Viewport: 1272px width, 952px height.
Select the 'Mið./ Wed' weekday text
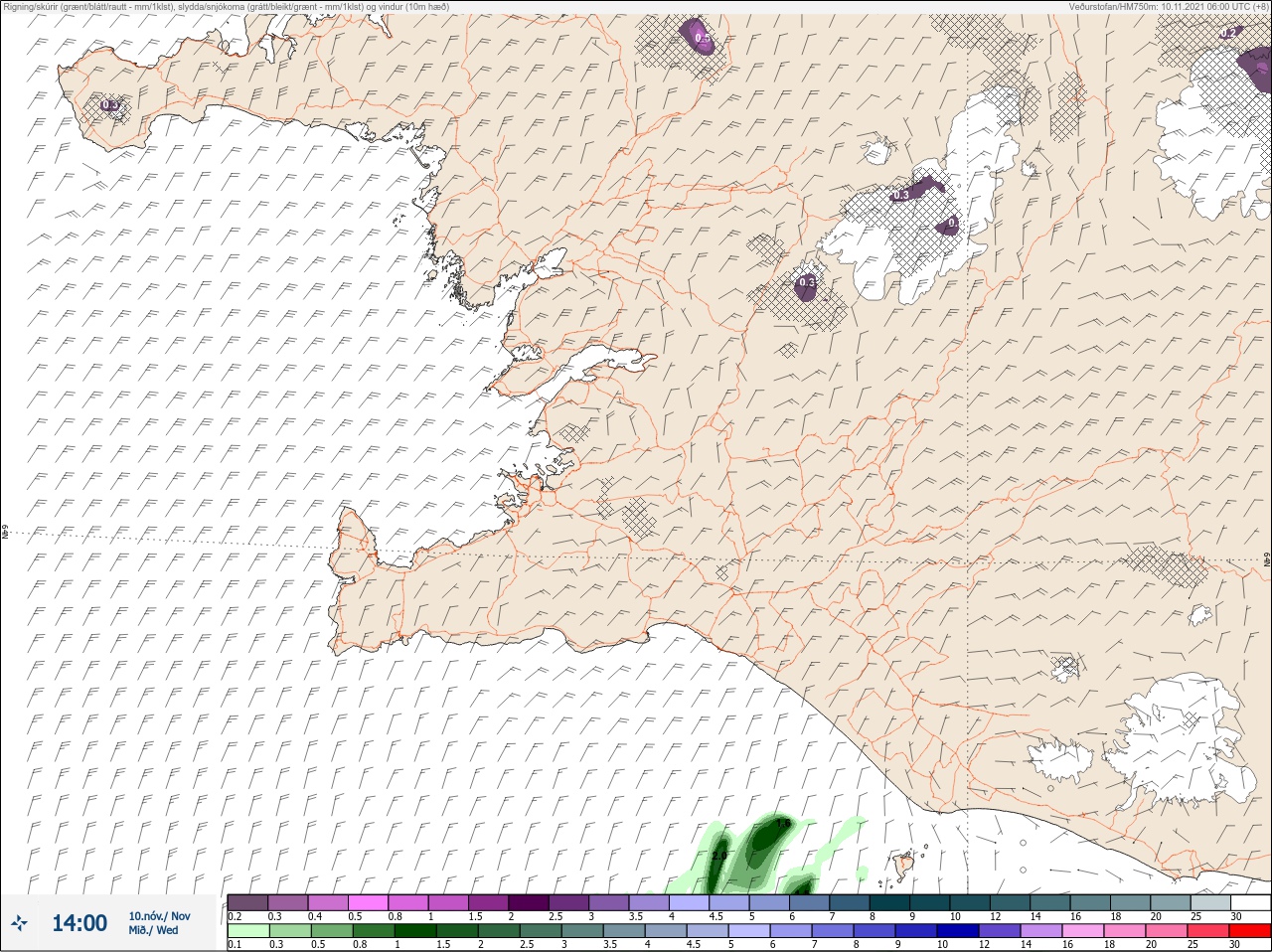click(154, 930)
